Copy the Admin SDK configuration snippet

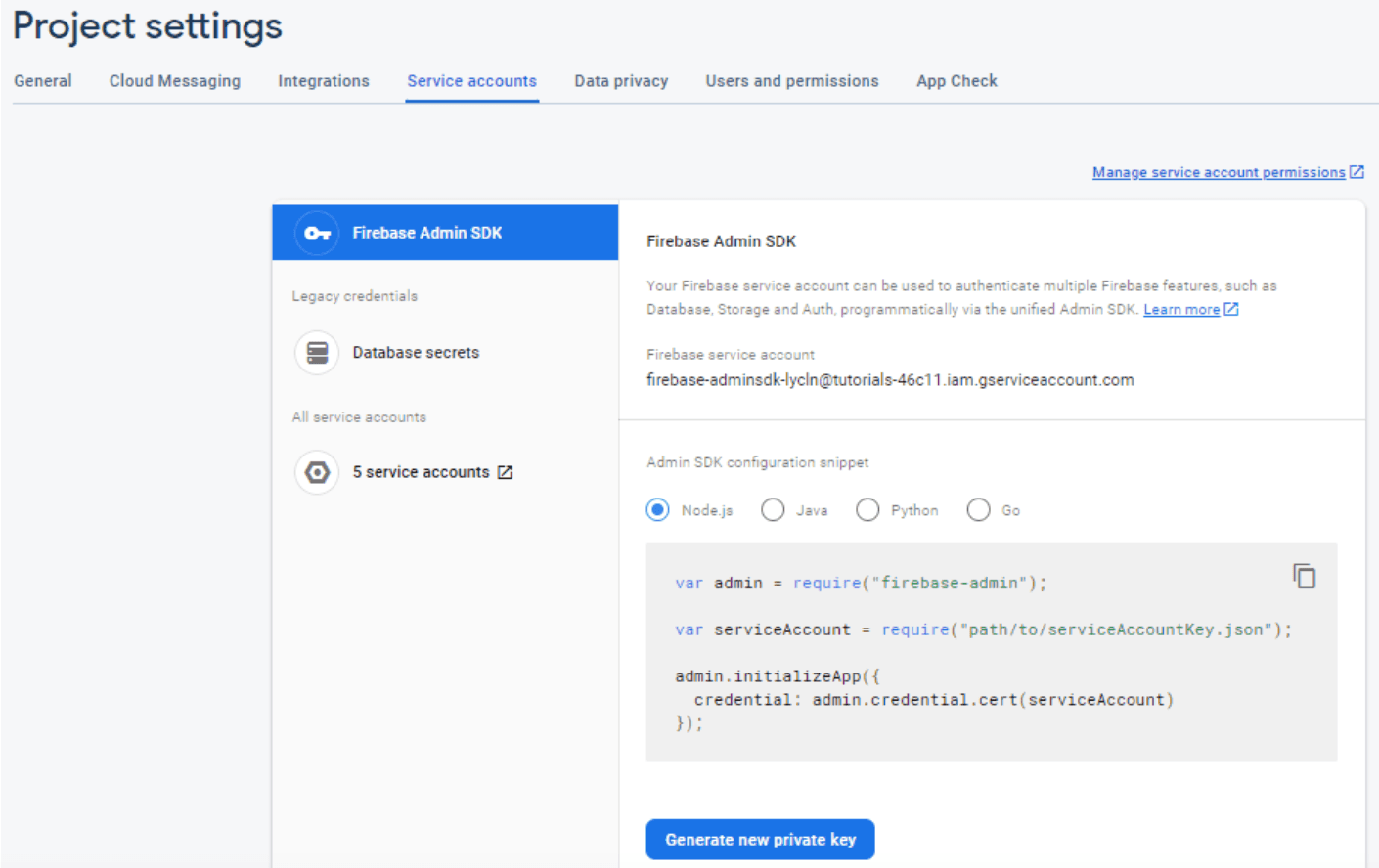click(1305, 576)
